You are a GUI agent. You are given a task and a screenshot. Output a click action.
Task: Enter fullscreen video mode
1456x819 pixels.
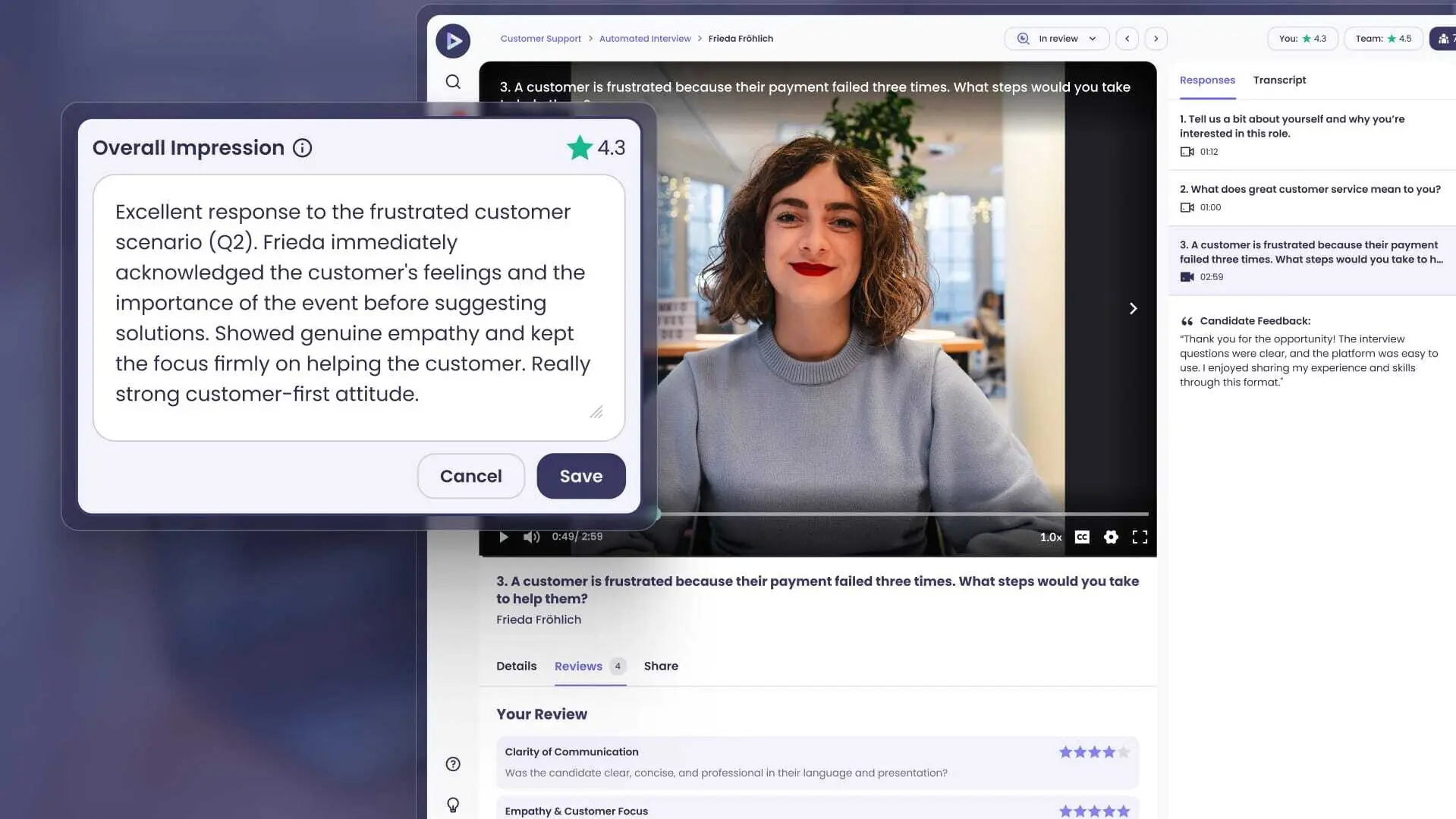pyautogui.click(x=1140, y=537)
